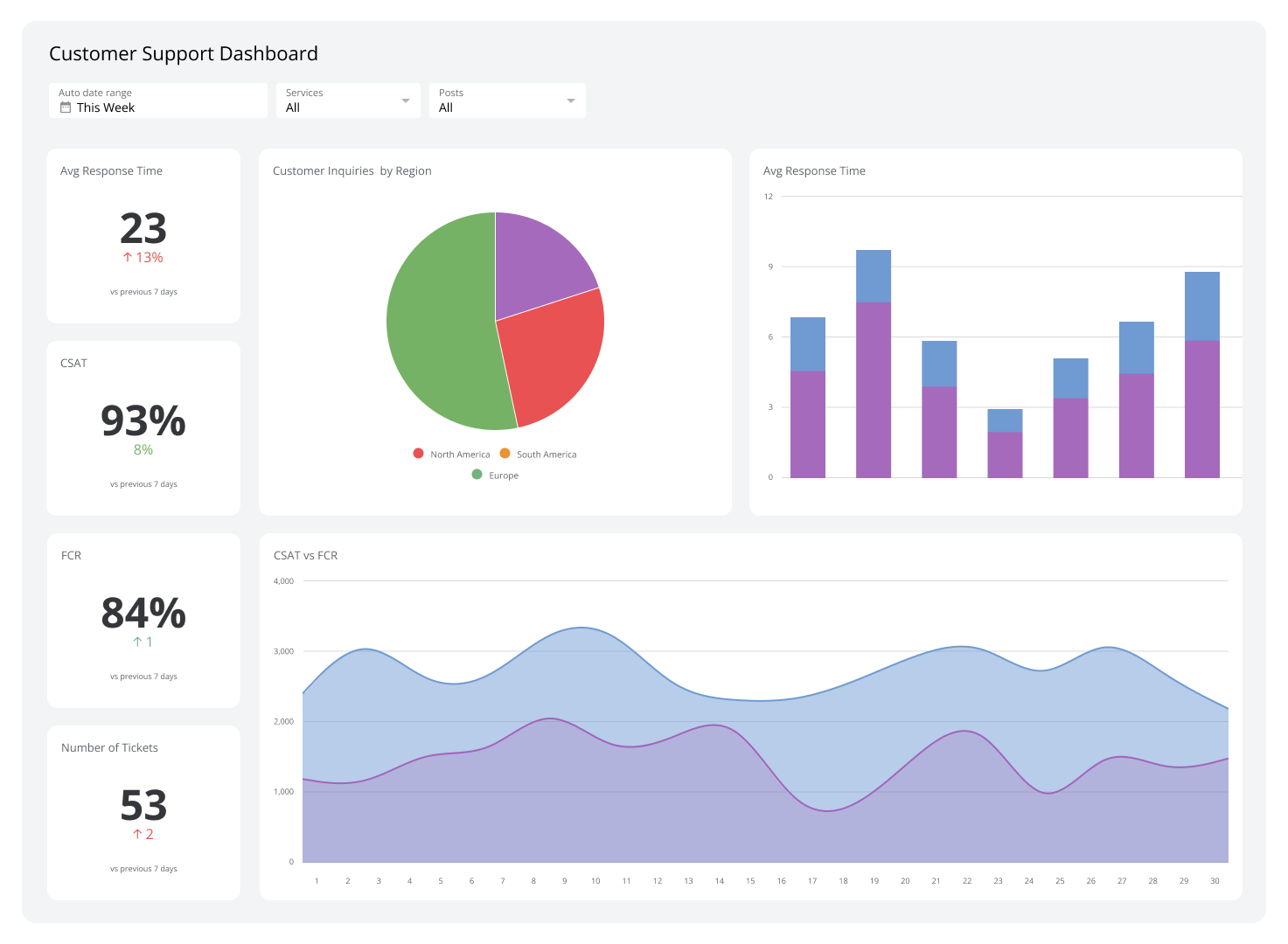Click the green 8% change indicator

143,449
